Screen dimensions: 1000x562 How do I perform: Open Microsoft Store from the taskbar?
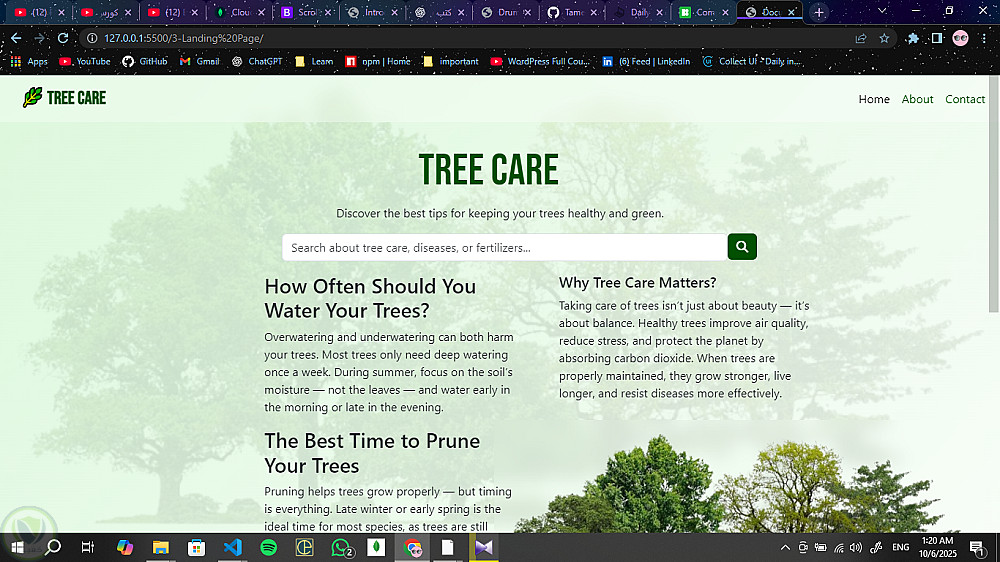click(x=196, y=547)
